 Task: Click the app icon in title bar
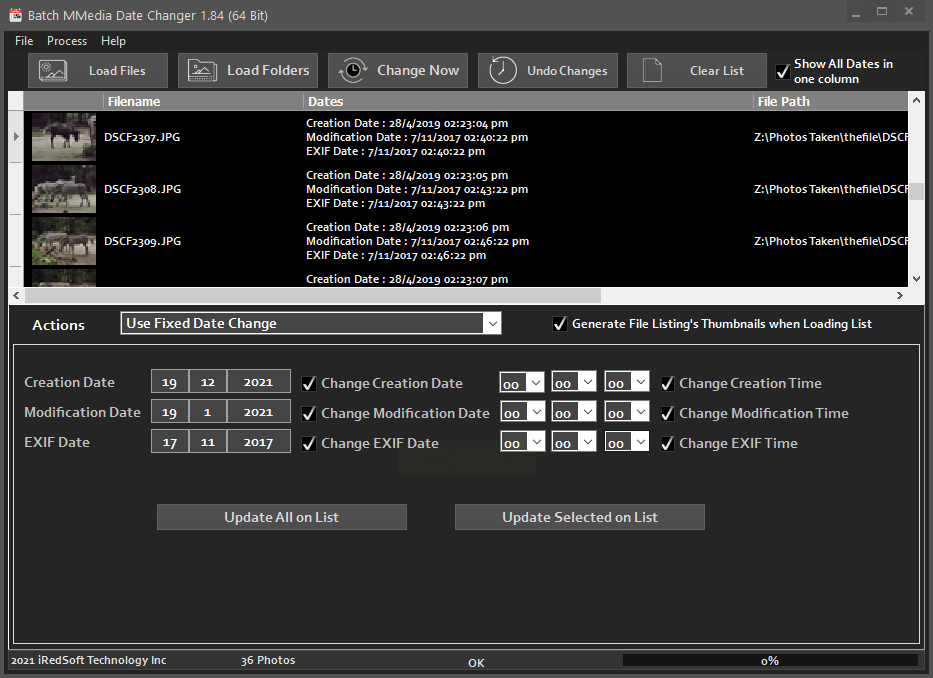click(15, 16)
